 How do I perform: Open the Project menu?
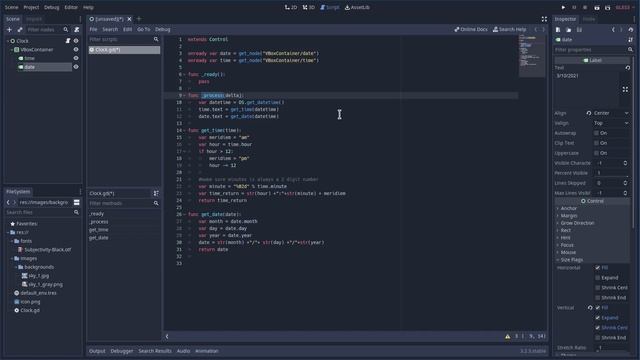[31, 7]
